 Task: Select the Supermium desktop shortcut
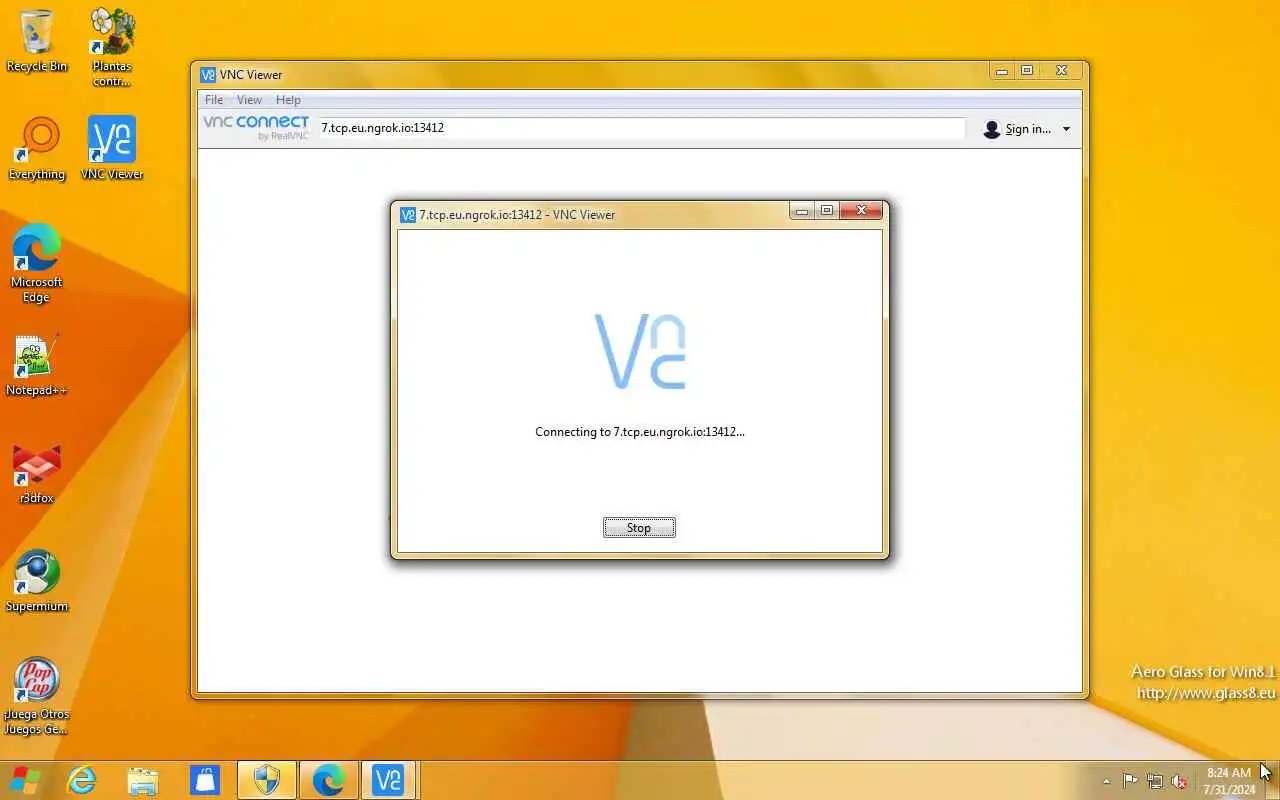pos(37,580)
